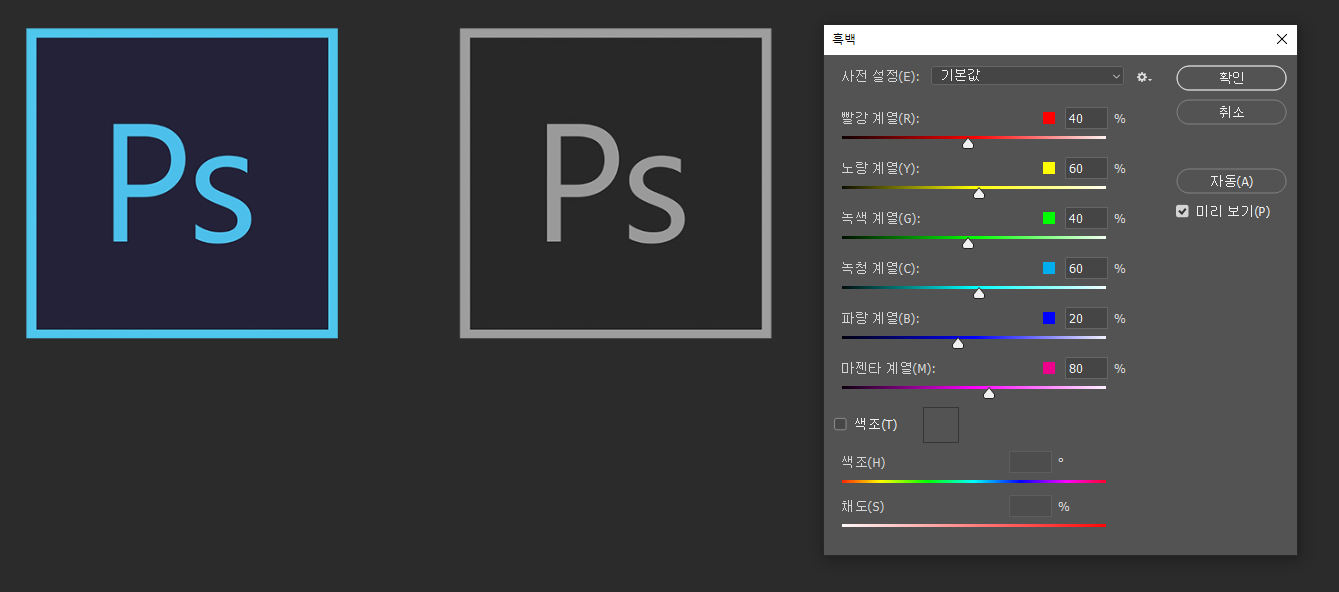1339x592 pixels.
Task: Click the red slider handle
Action: (968, 144)
